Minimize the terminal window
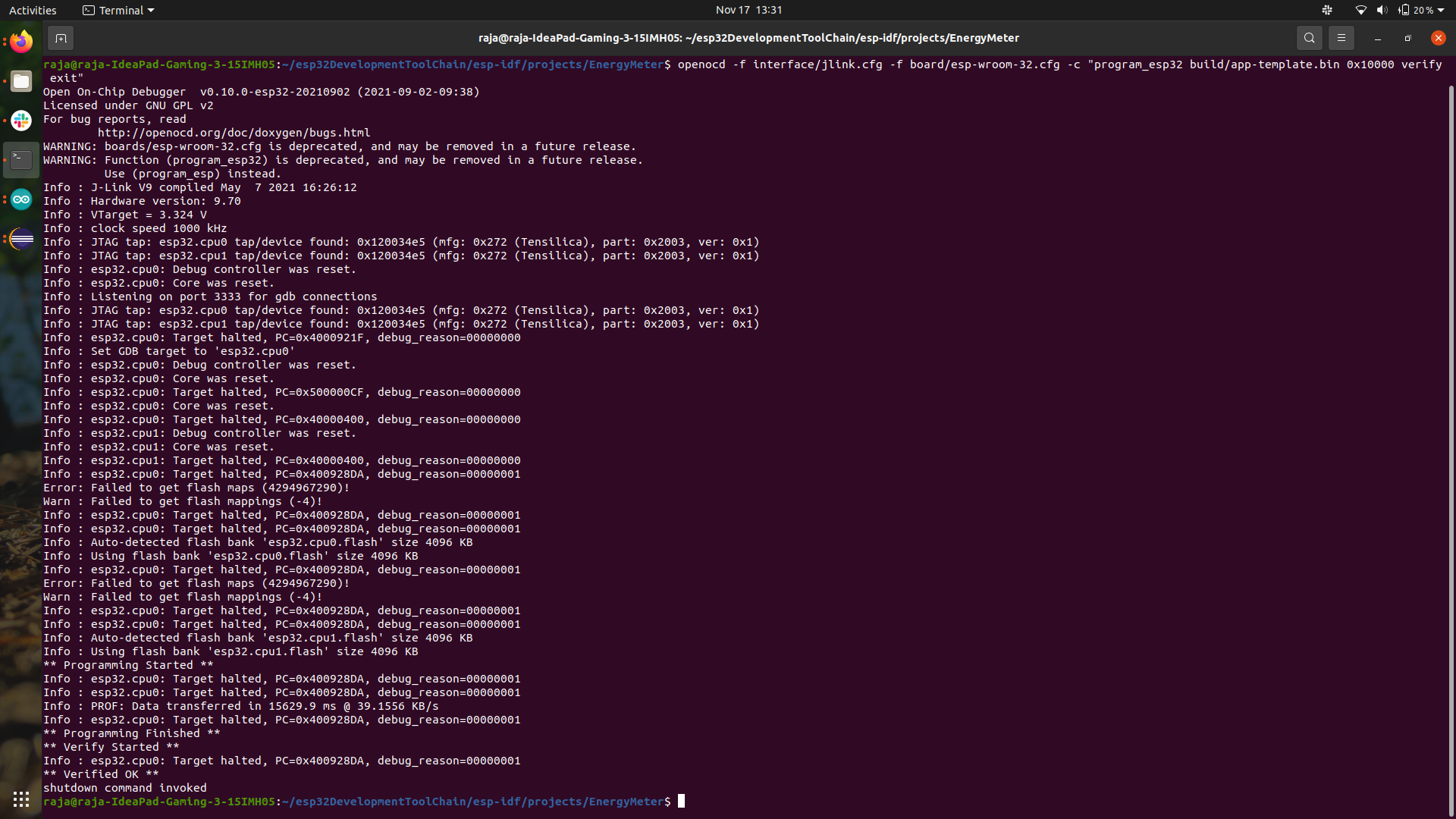 [1378, 38]
